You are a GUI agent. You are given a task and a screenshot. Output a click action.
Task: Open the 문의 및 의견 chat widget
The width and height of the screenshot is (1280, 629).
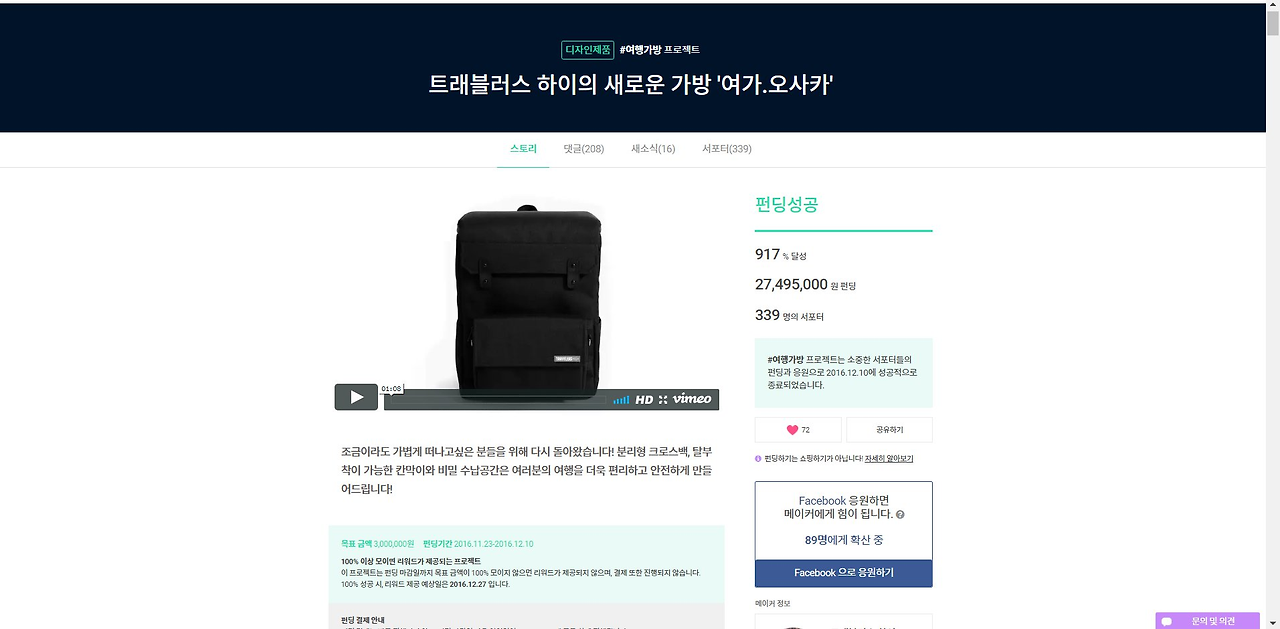(1208, 621)
